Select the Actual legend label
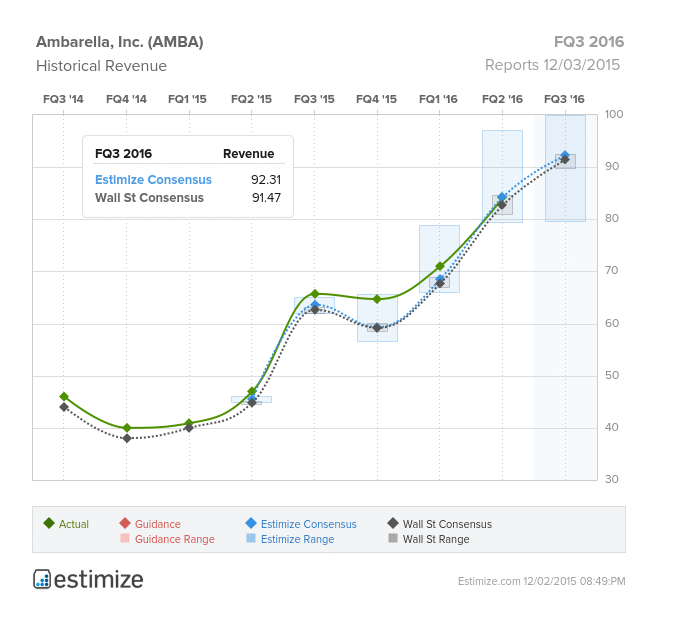Image resolution: width=675 pixels, height=620 pixels. coord(74,524)
